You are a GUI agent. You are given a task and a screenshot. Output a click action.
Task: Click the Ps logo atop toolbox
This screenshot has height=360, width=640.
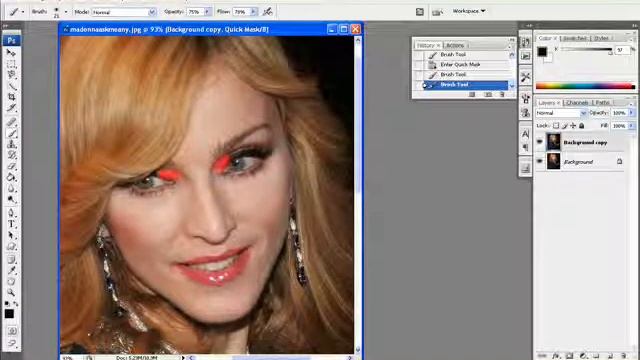pos(11,40)
